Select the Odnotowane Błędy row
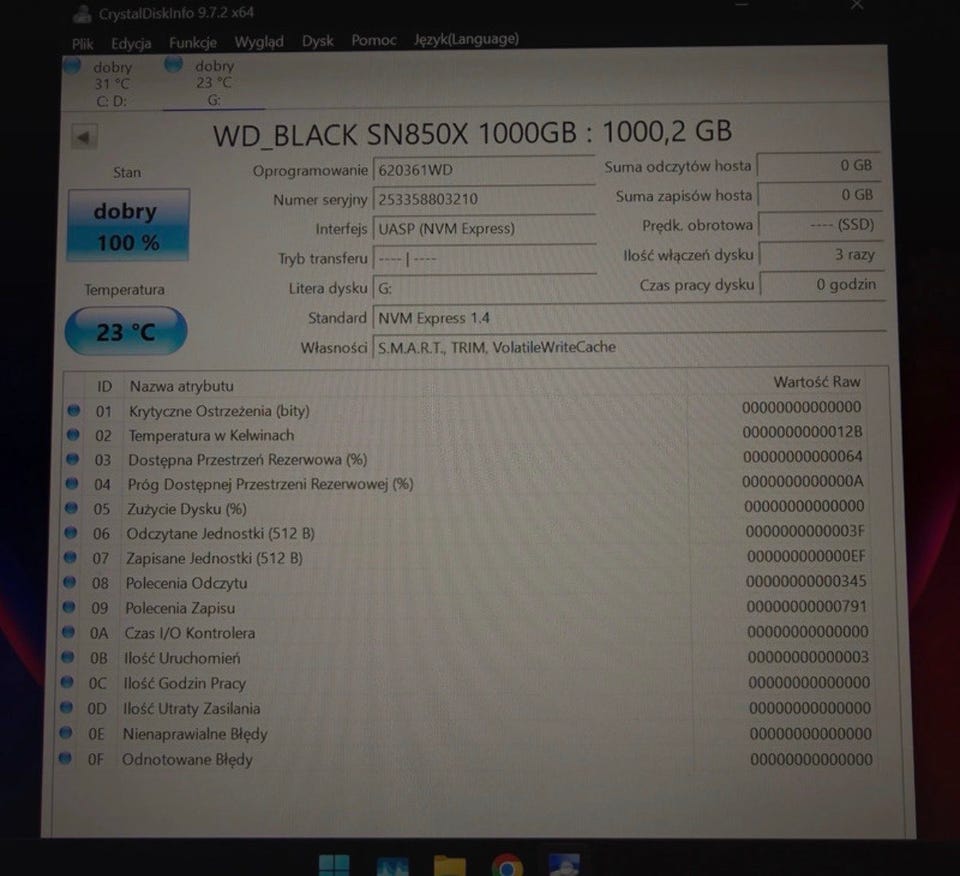The width and height of the screenshot is (960, 876). (468, 759)
